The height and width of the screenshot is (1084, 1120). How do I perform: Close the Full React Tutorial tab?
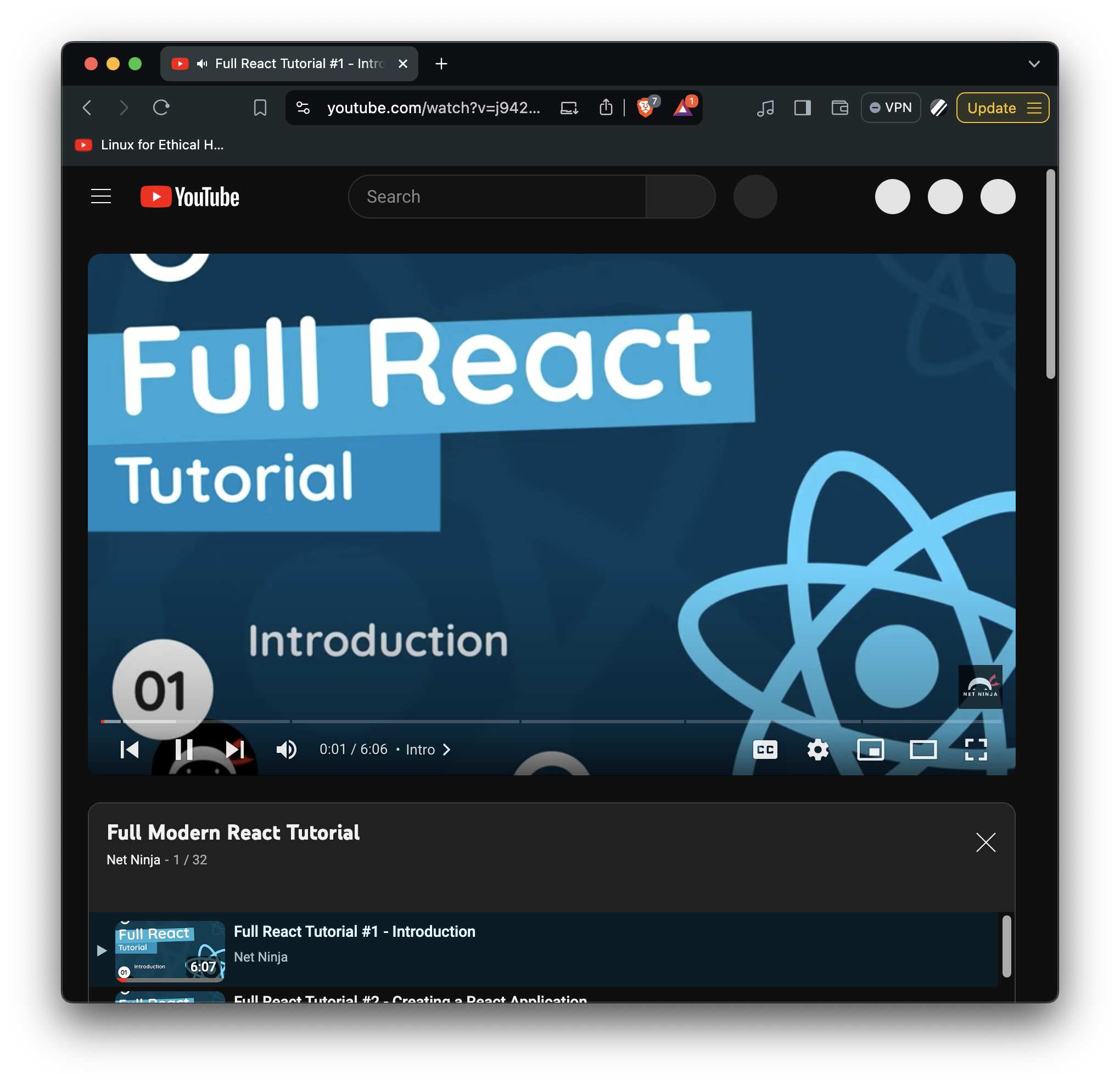(403, 64)
